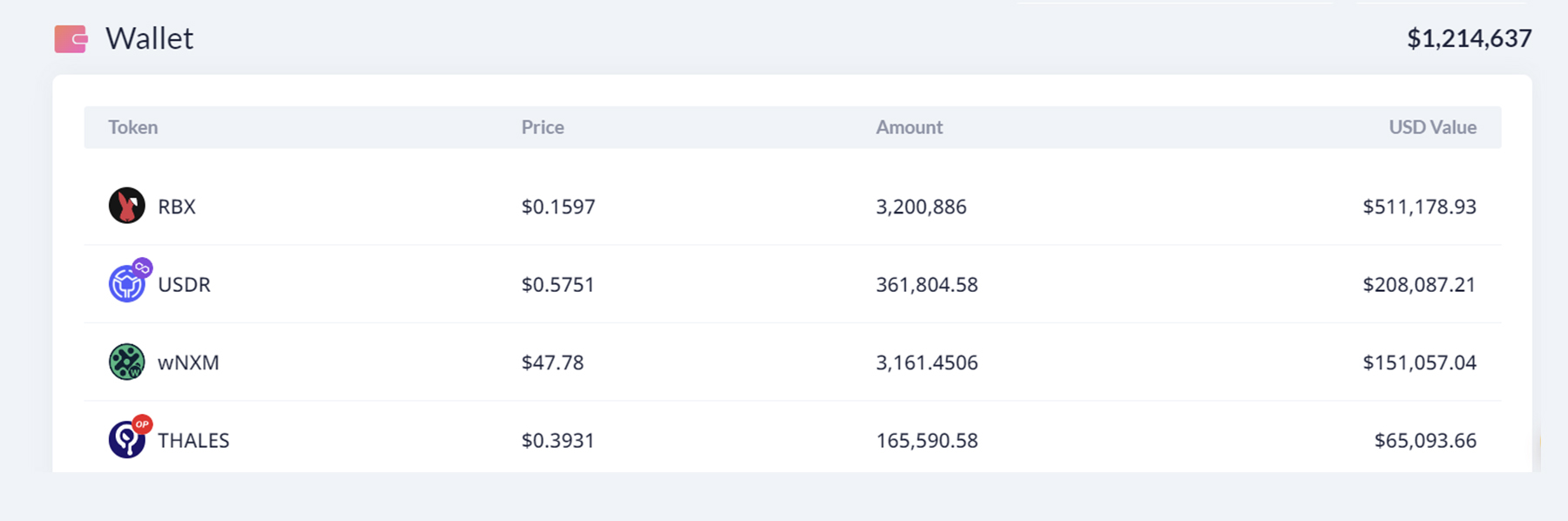Select the RBX USD value $511,178.93
This screenshot has height=521, width=1568.
point(1419,207)
